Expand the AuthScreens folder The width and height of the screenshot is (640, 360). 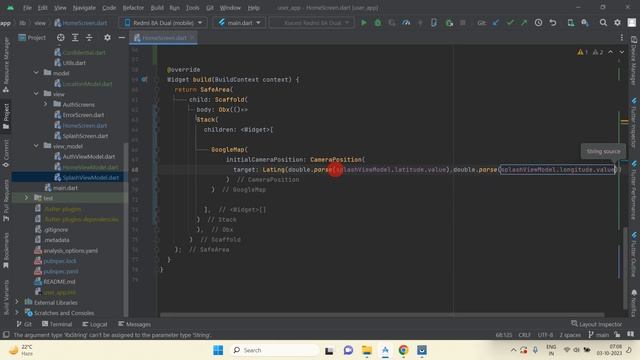45,104
